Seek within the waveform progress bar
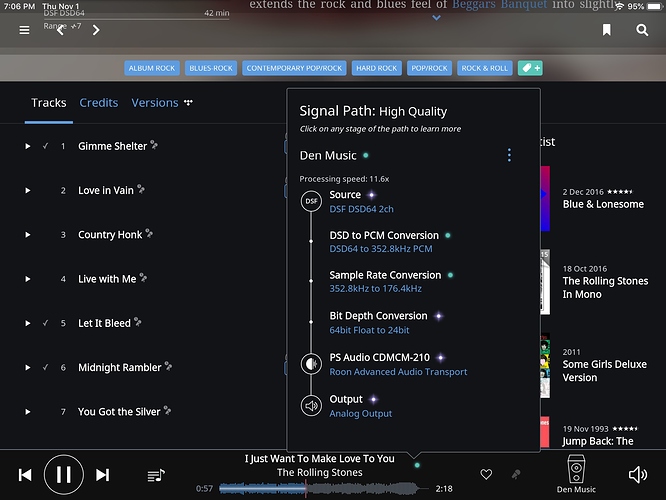Image resolution: width=666 pixels, height=500 pixels. pos(324,489)
